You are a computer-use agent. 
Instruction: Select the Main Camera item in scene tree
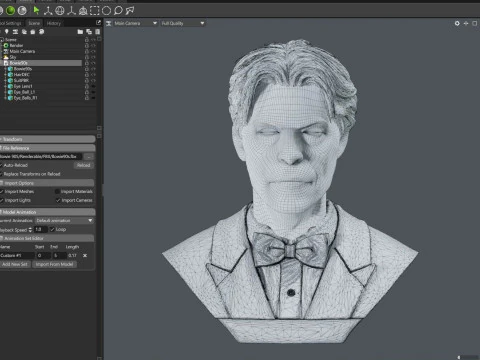[22, 51]
